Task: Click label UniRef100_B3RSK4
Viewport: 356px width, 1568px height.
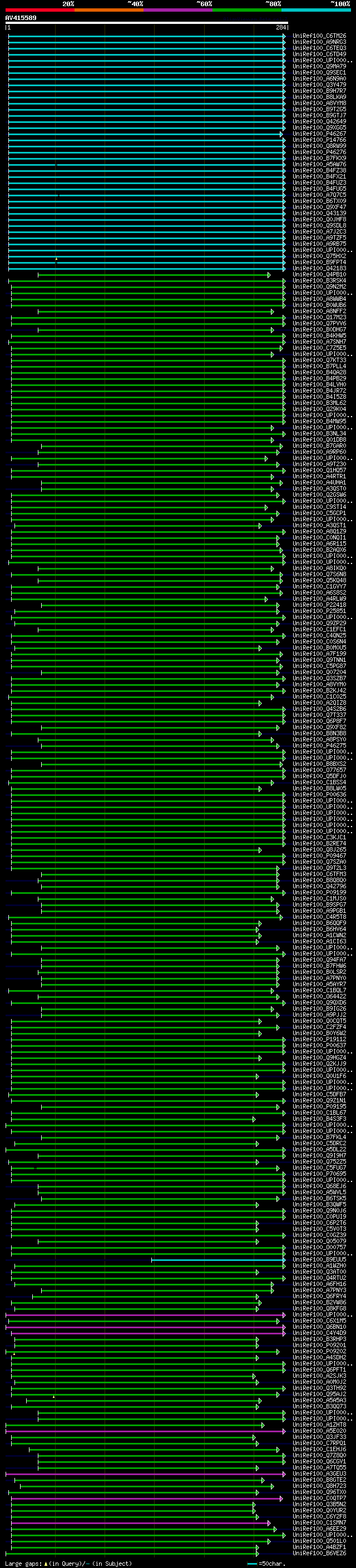Action: (319, 280)
